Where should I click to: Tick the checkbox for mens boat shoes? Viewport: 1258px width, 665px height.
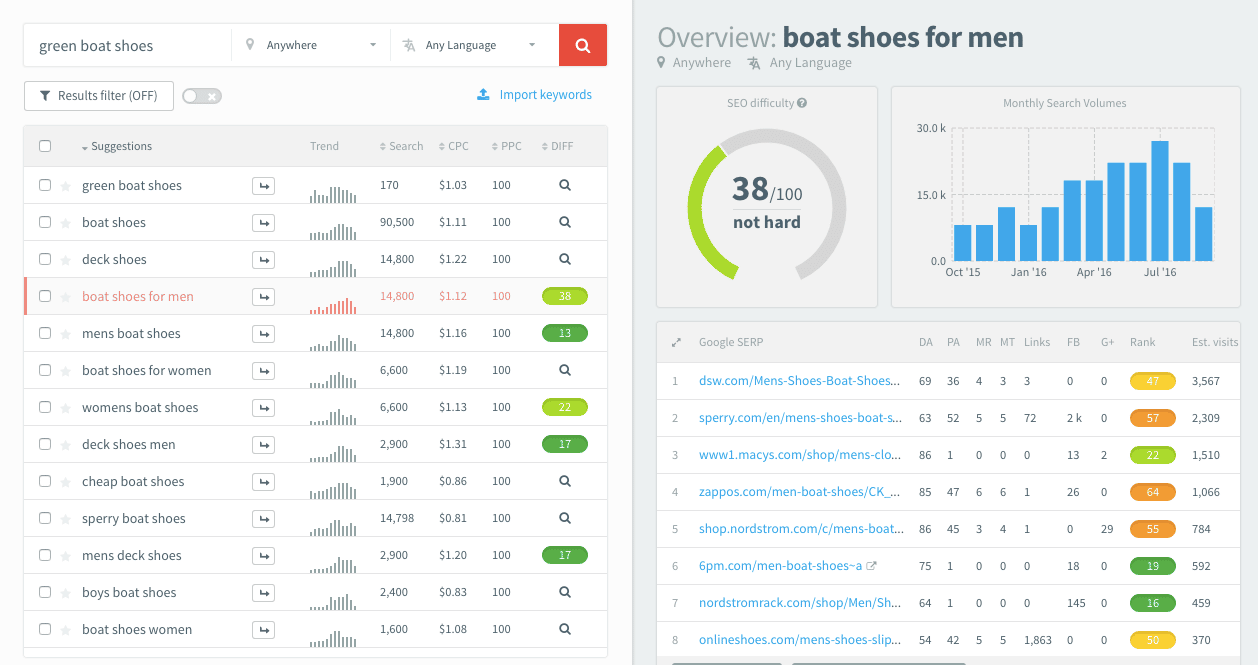[45, 333]
